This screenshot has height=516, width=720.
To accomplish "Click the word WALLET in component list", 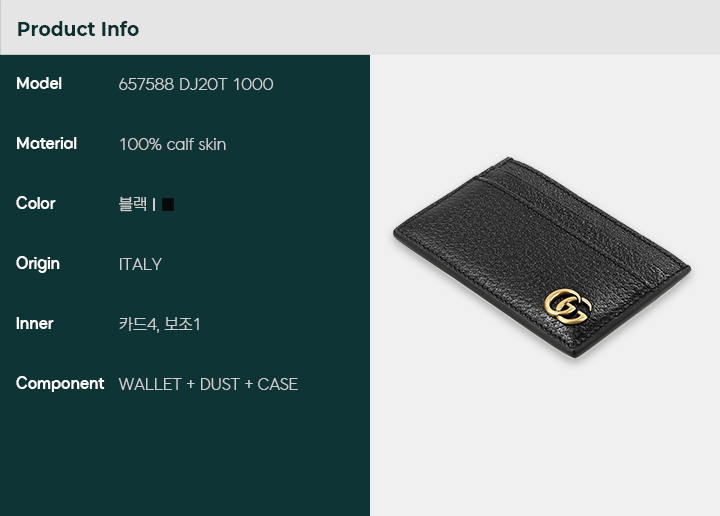I will [150, 384].
